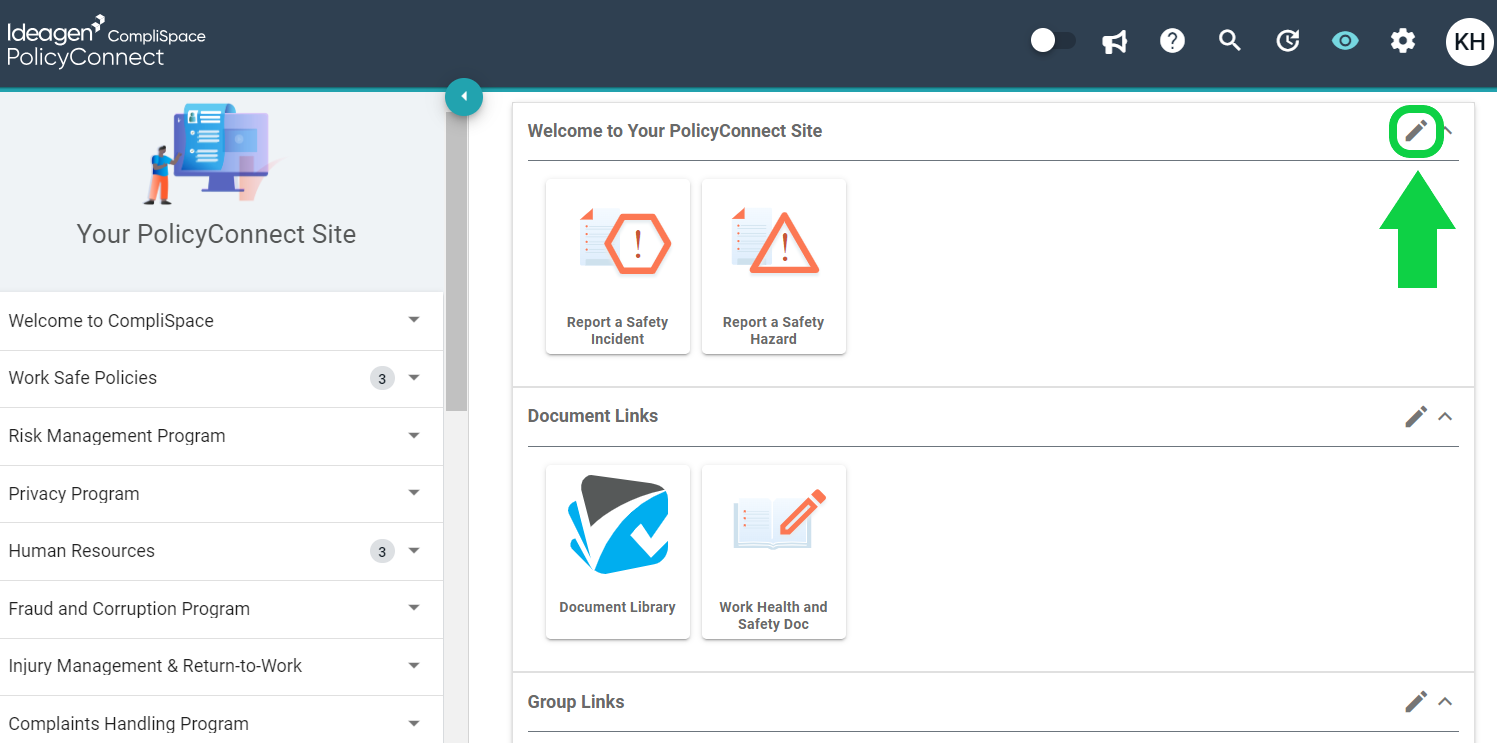Expand the Human Resources dropdown arrow
1497x743 pixels.
tap(414, 551)
